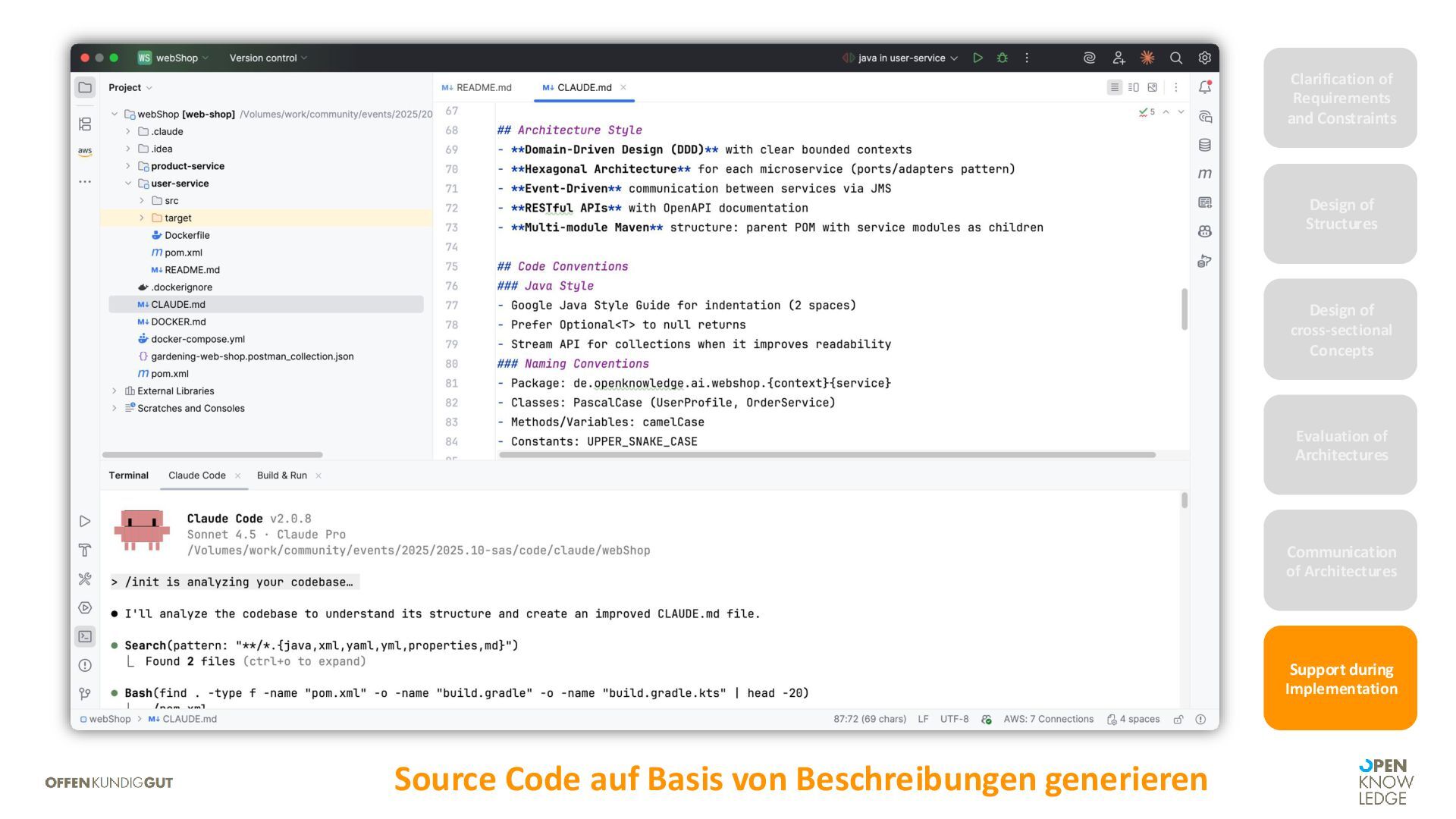Image resolution: width=1456 pixels, height=819 pixels.
Task: Click webShop breadcrumb in status bar
Action: 109,719
